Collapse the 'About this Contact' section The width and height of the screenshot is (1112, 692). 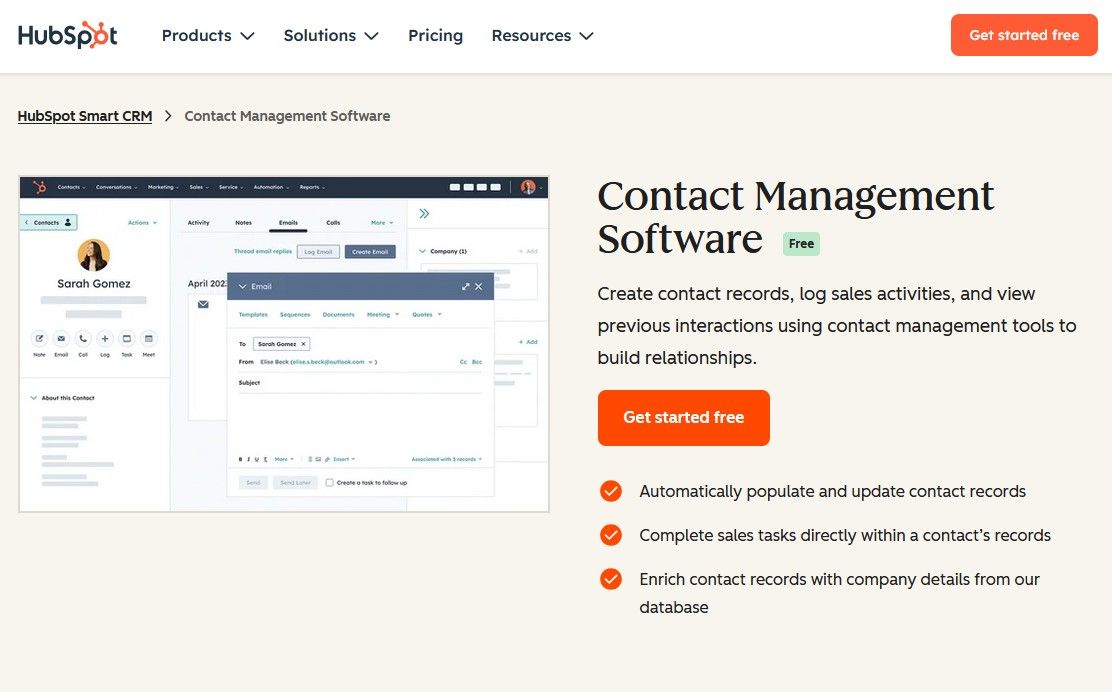click(33, 398)
